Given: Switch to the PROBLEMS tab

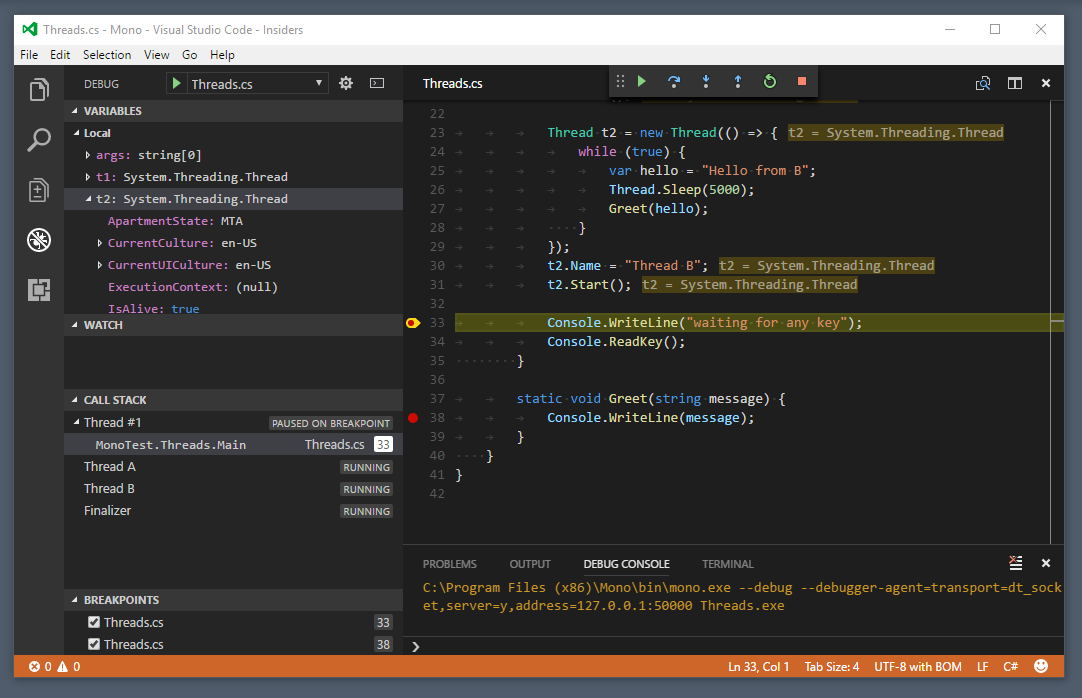Looking at the screenshot, I should [450, 564].
